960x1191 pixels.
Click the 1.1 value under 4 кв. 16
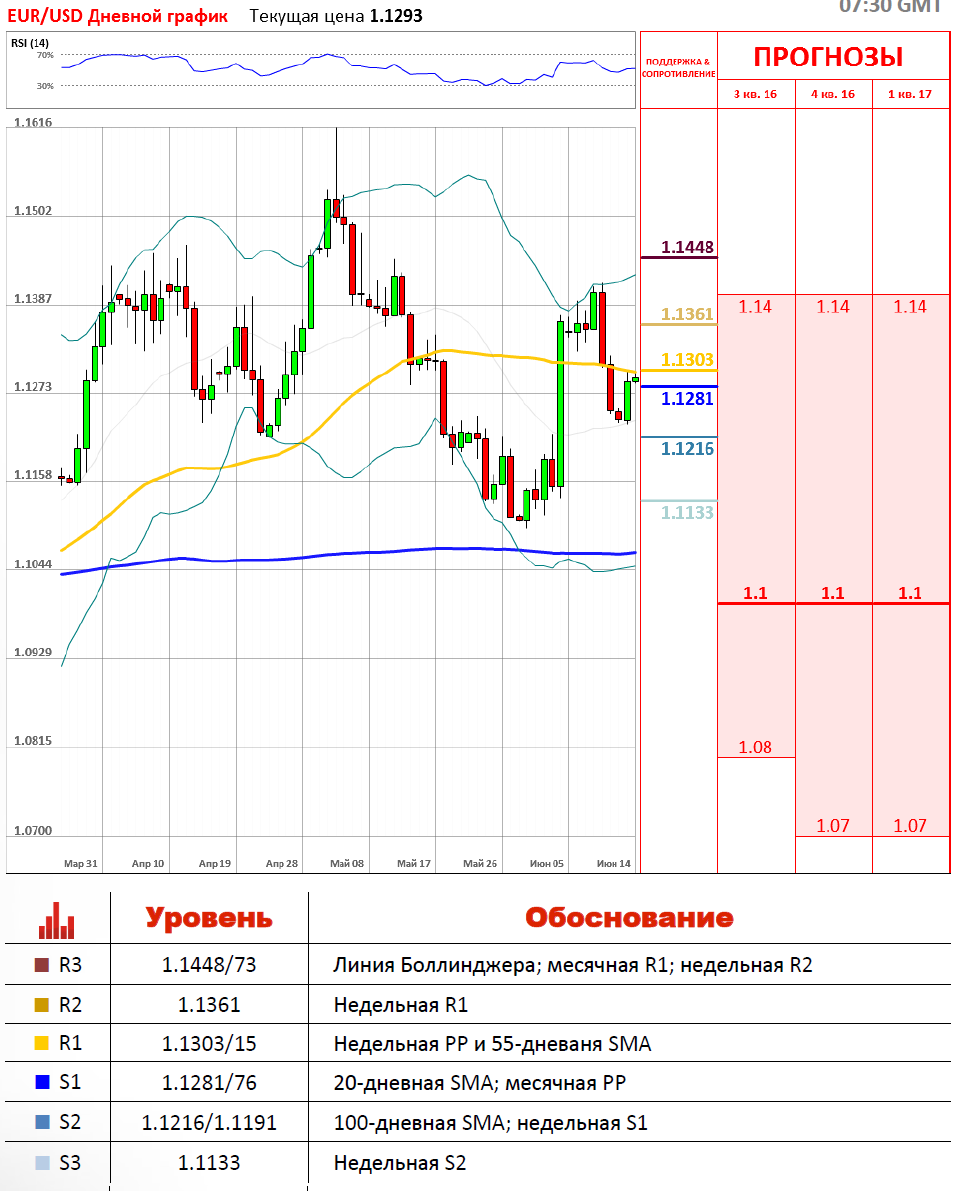coord(832,593)
